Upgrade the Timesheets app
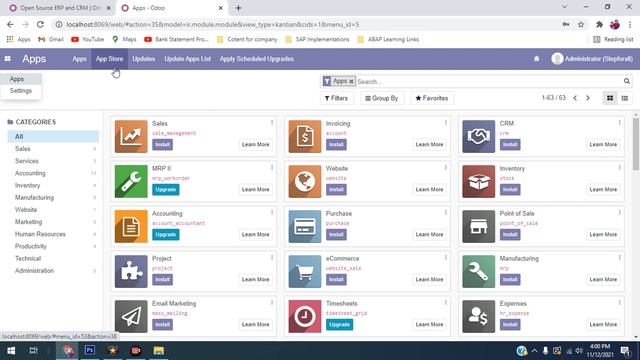The height and width of the screenshot is (360, 640). click(x=339, y=324)
